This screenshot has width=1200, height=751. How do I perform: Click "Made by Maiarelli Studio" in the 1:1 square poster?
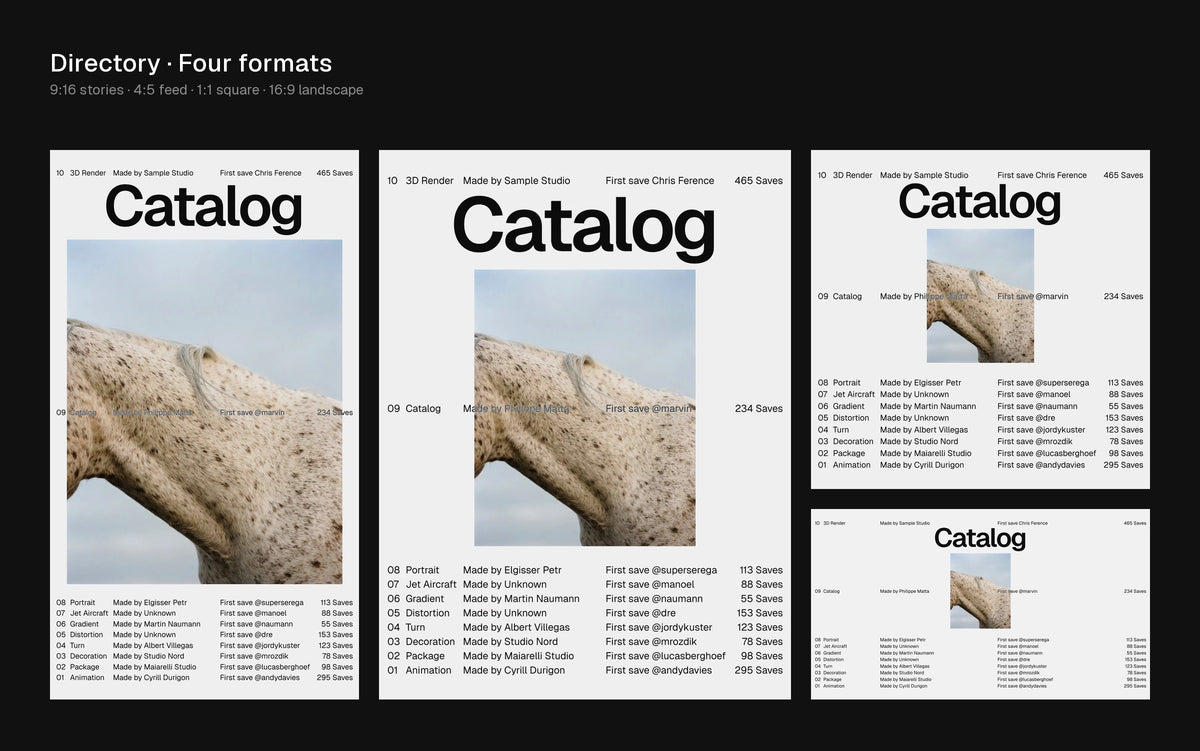click(926, 453)
